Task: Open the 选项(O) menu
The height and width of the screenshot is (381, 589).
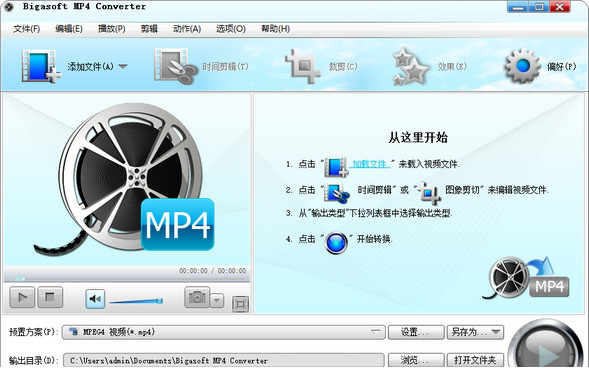Action: [231, 29]
